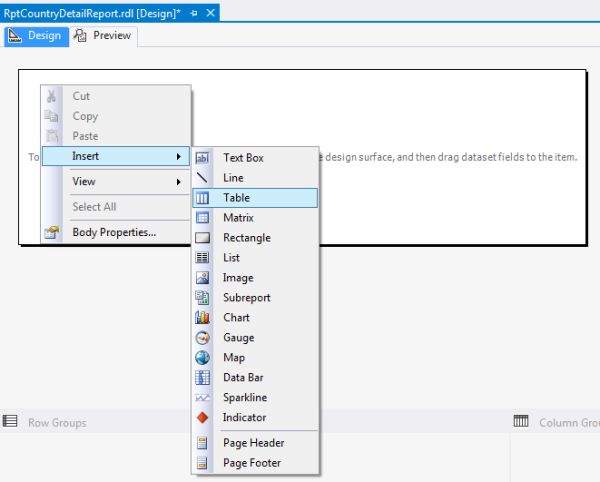The width and height of the screenshot is (600, 482).
Task: Insert a Chart
Action: 255,318
